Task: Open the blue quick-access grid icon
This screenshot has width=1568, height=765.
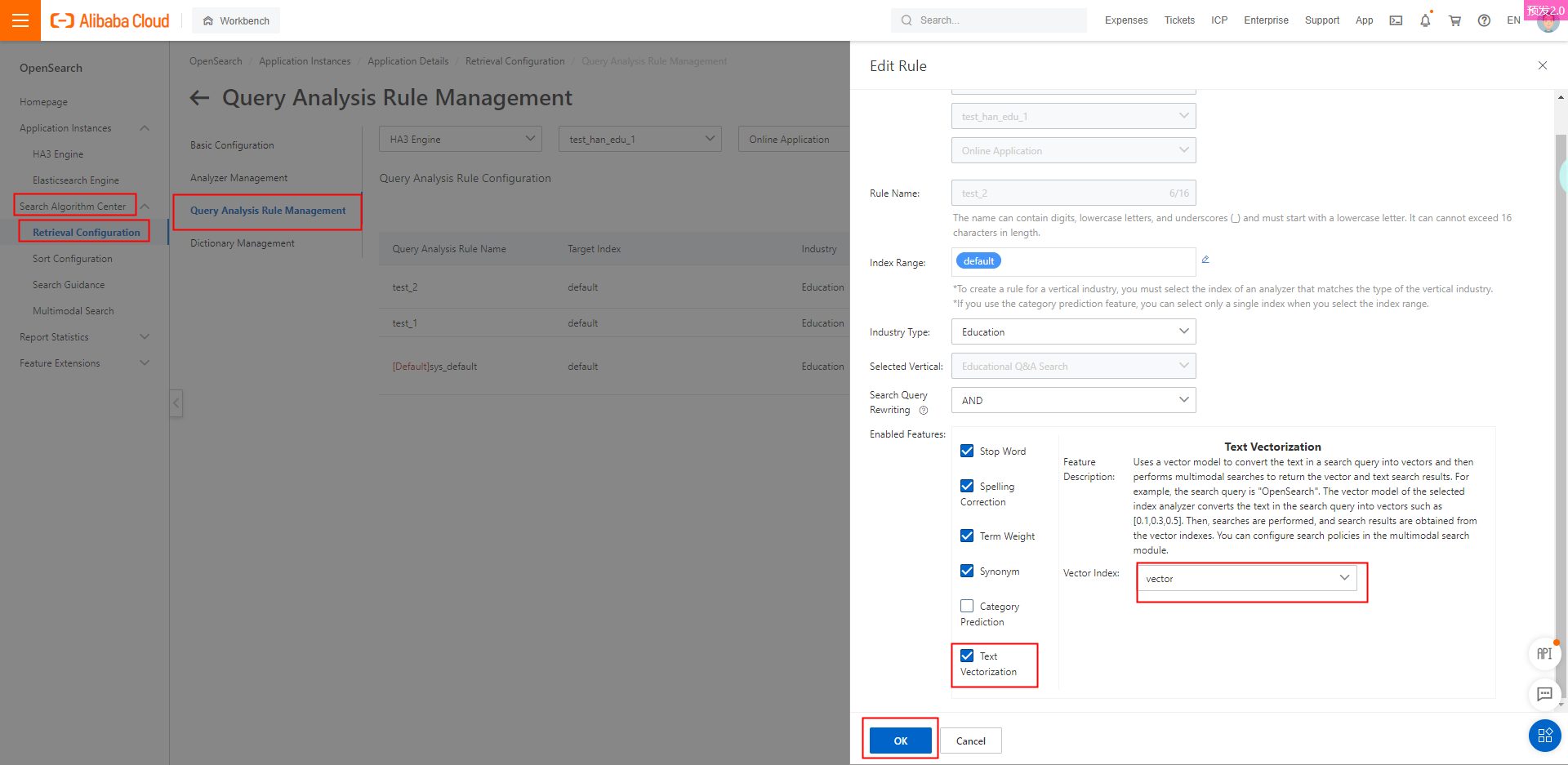Action: (1545, 736)
